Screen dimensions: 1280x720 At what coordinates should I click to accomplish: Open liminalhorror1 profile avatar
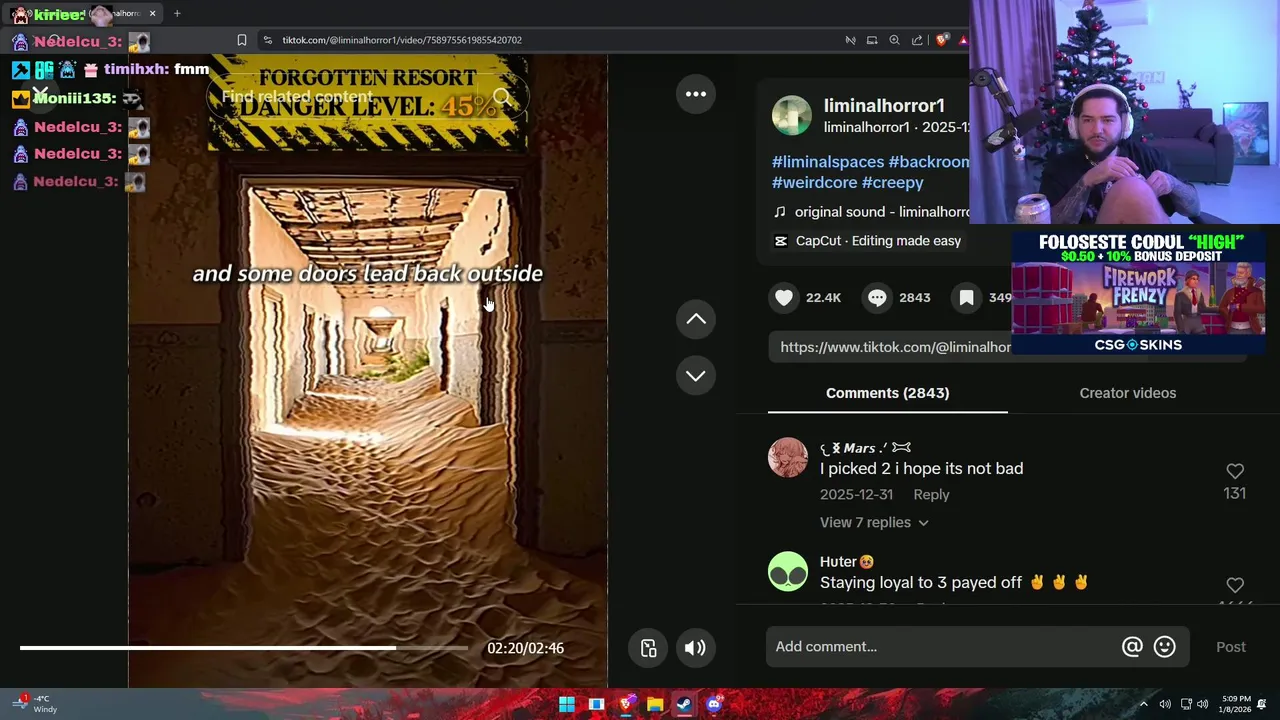[x=791, y=116]
